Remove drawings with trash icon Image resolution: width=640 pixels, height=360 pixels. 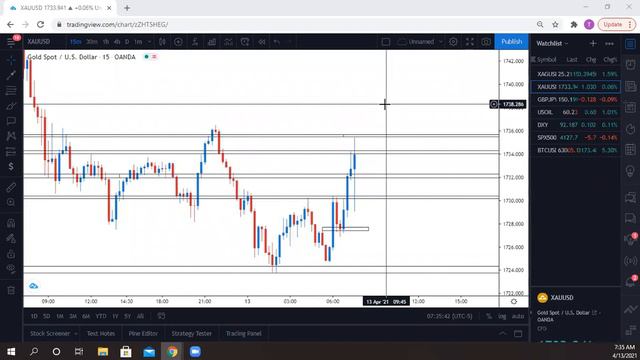click(11, 290)
